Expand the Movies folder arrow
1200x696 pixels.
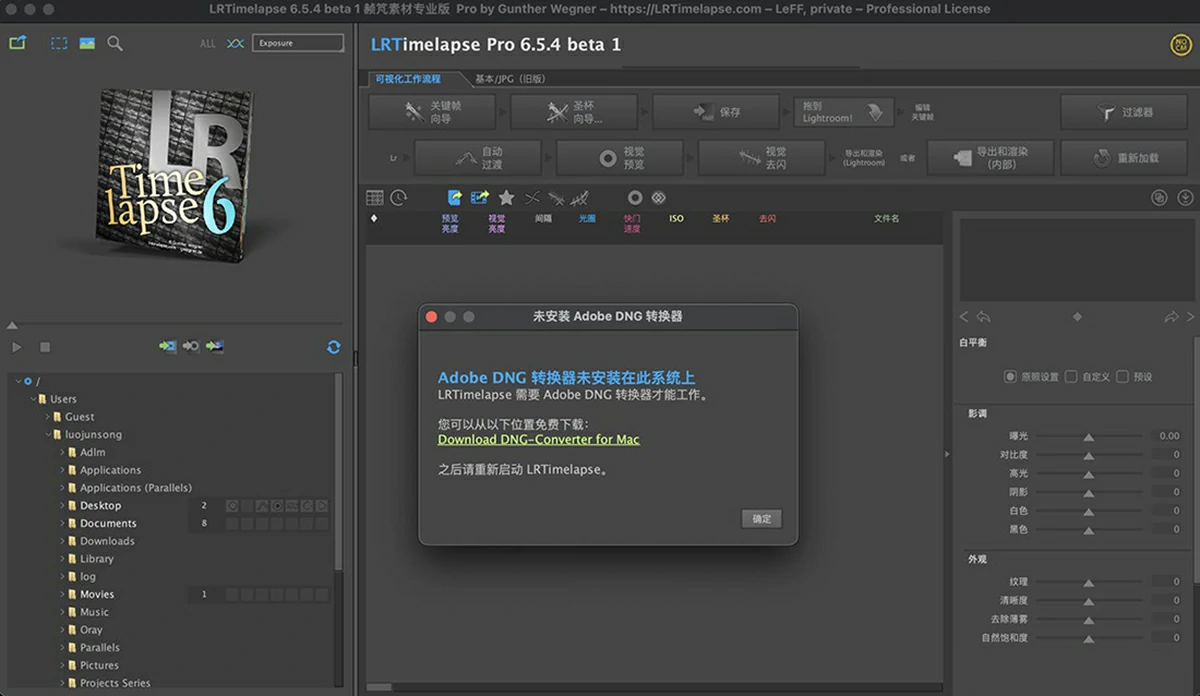62,595
